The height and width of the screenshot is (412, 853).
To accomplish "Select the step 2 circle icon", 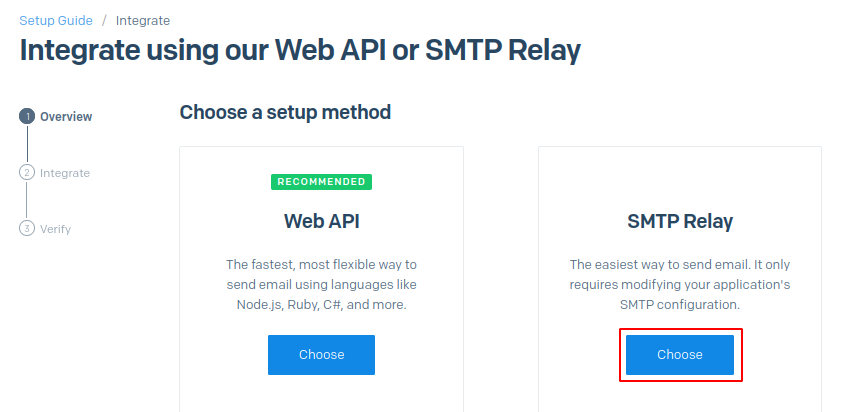I will [x=27, y=172].
